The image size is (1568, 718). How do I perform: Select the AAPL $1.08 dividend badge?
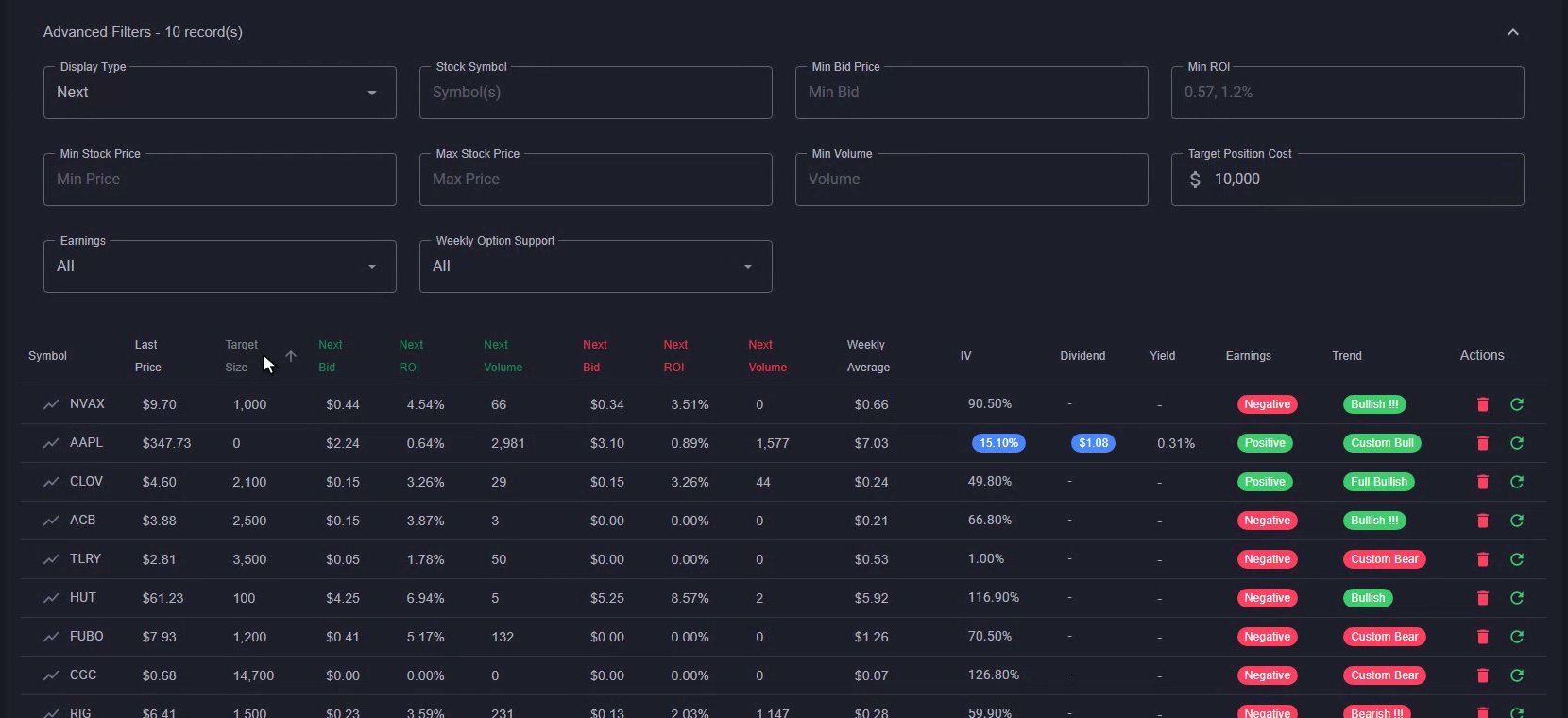1093,443
